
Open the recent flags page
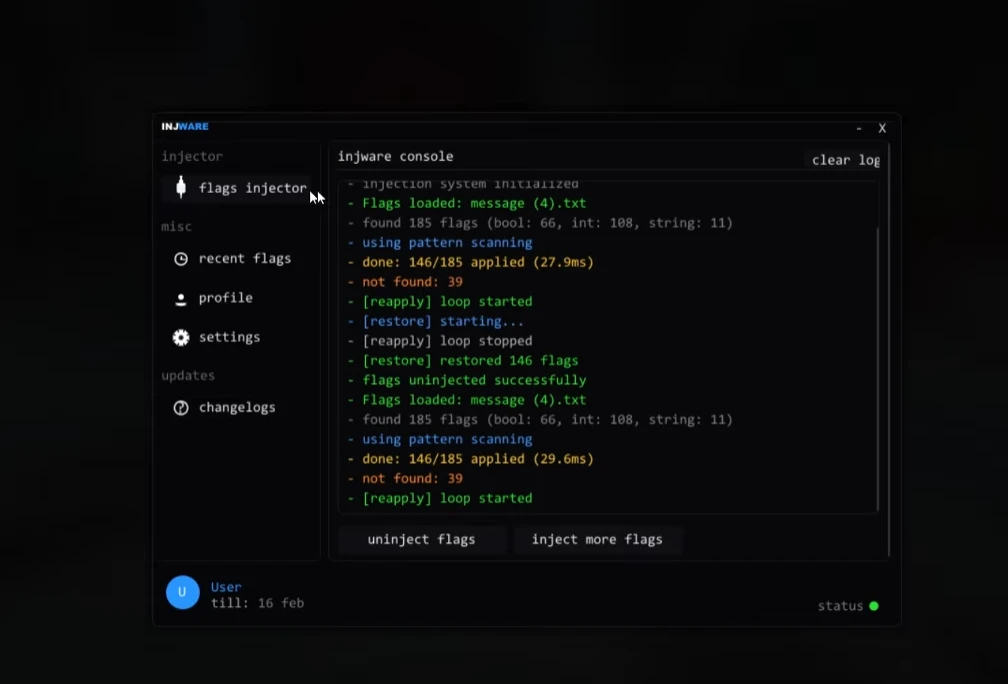point(237,258)
